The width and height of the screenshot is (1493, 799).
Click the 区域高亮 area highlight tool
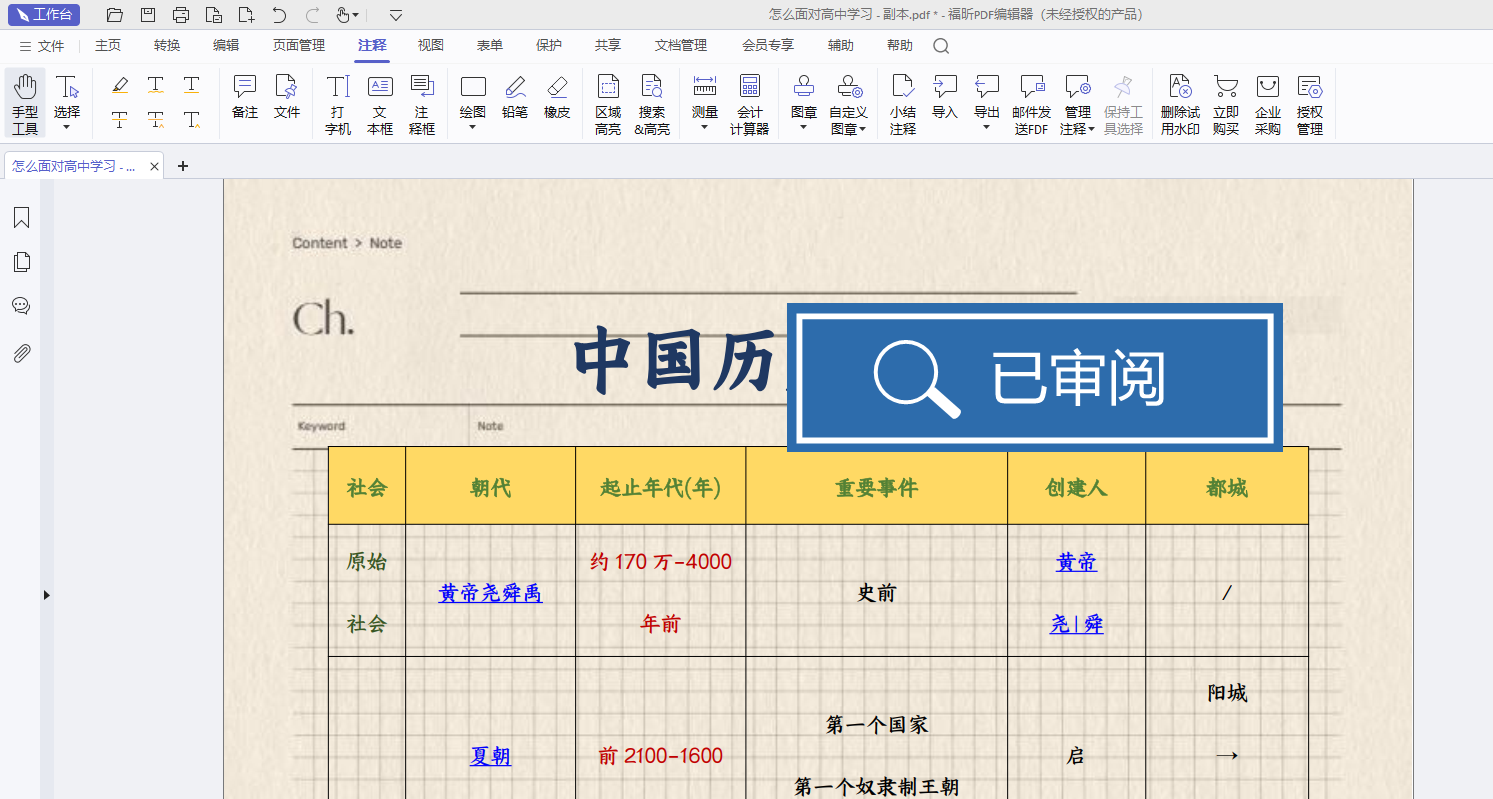[607, 103]
